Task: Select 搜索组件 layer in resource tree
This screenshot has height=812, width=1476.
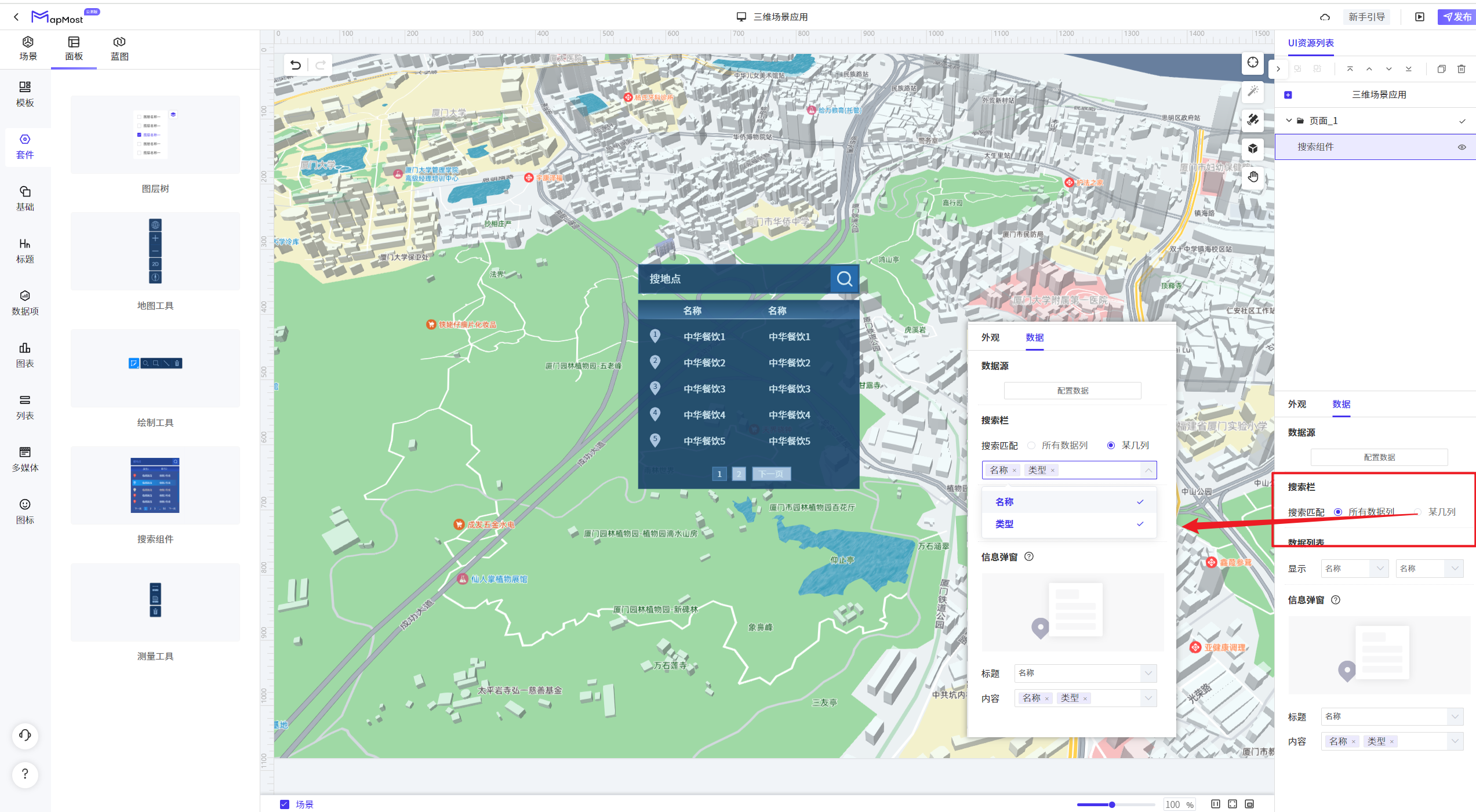Action: tap(1375, 147)
